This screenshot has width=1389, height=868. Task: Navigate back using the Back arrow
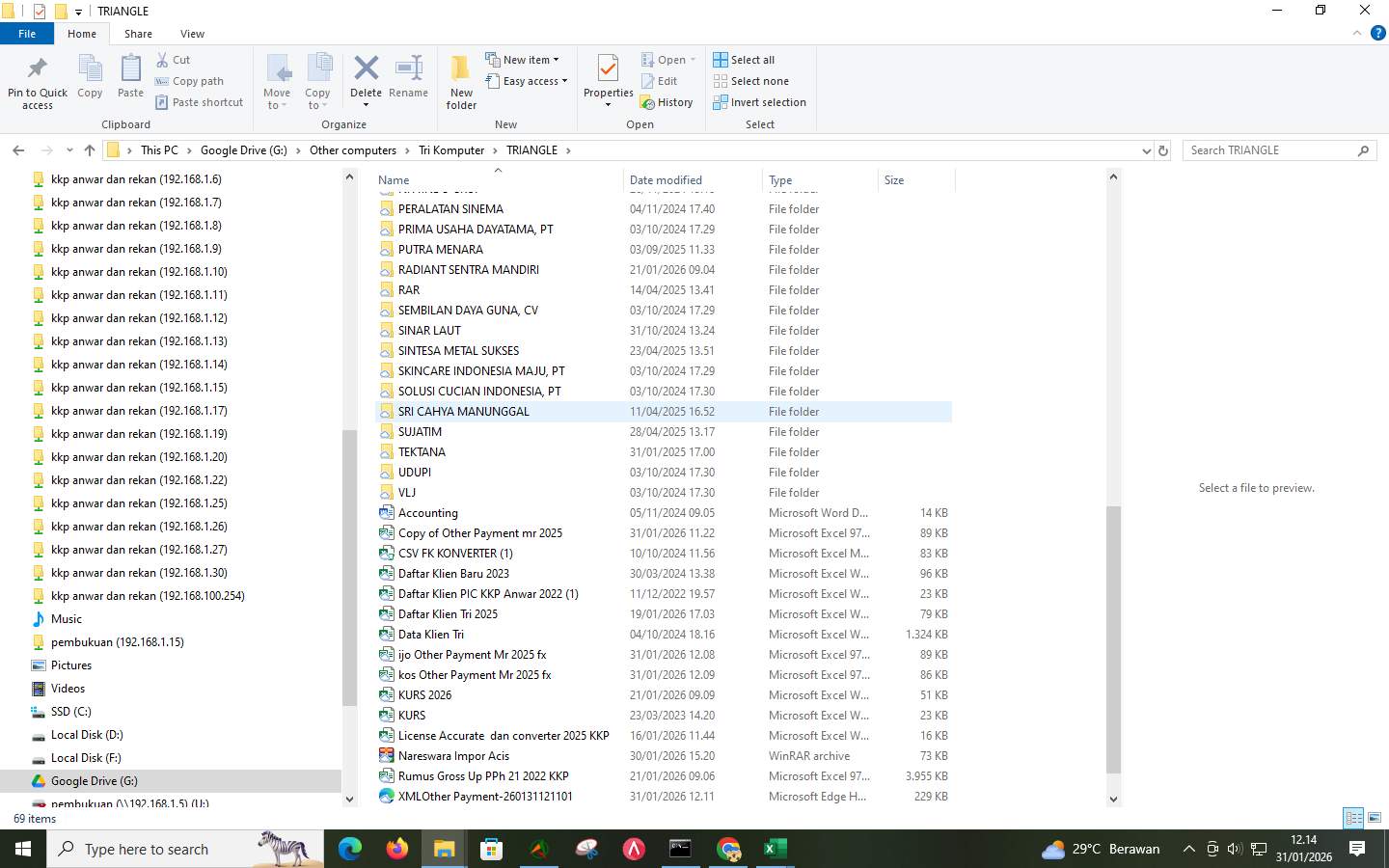18,150
